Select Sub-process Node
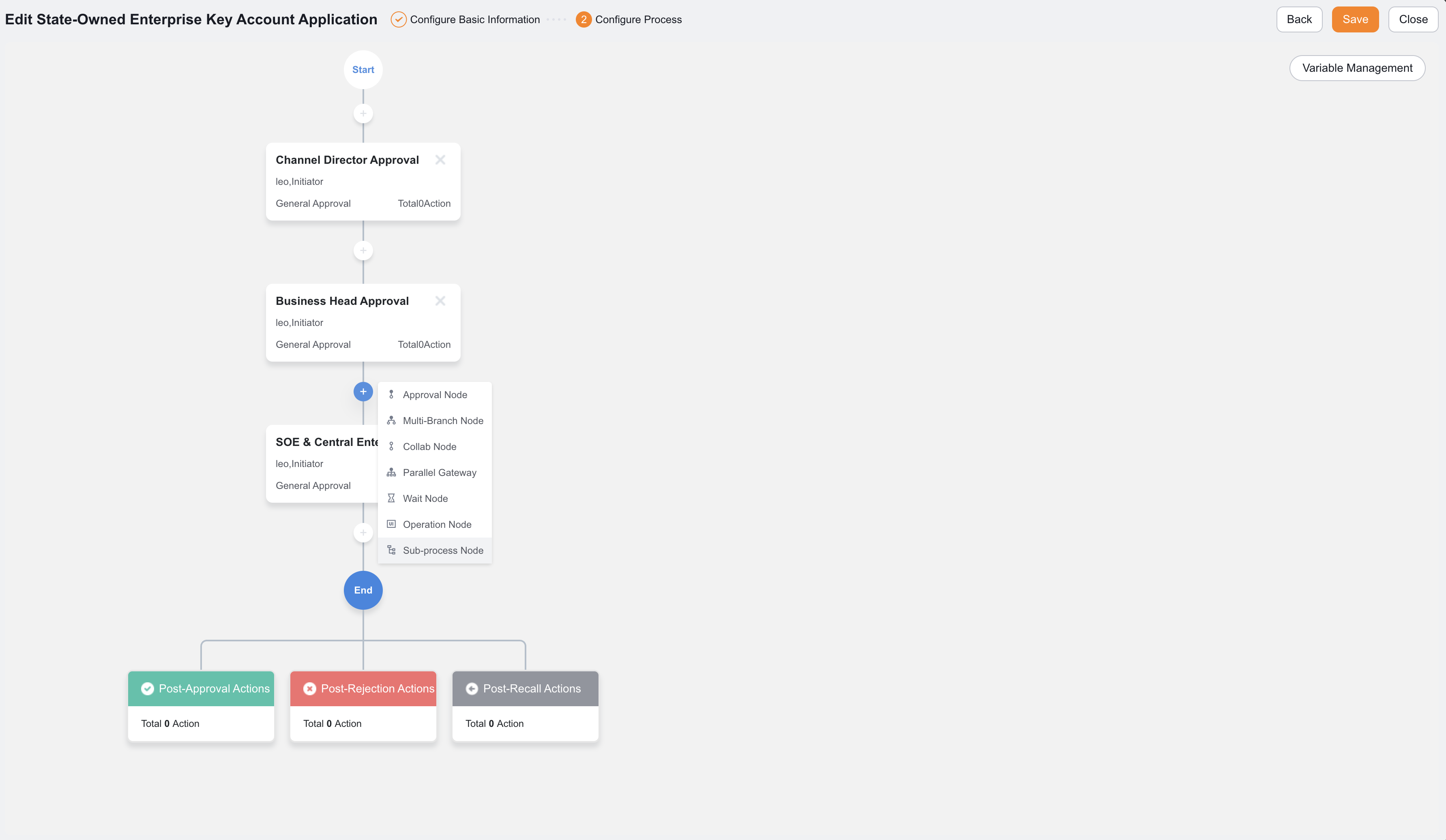Viewport: 1446px width, 840px height. coord(435,550)
